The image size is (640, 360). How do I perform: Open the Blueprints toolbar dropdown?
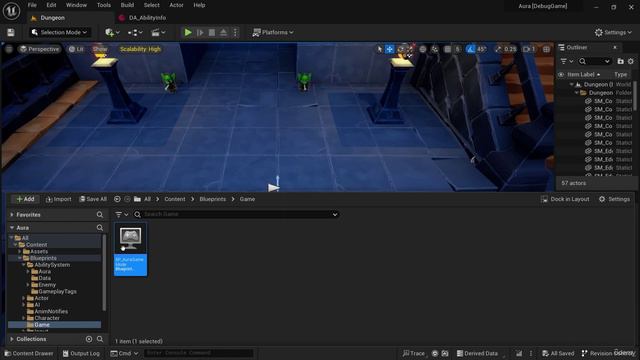135,32
